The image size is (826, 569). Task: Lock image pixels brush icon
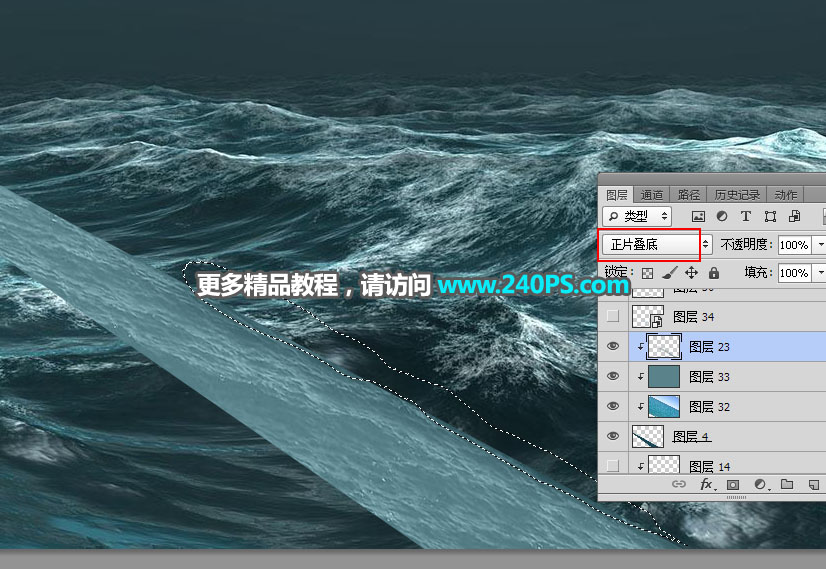(x=670, y=272)
